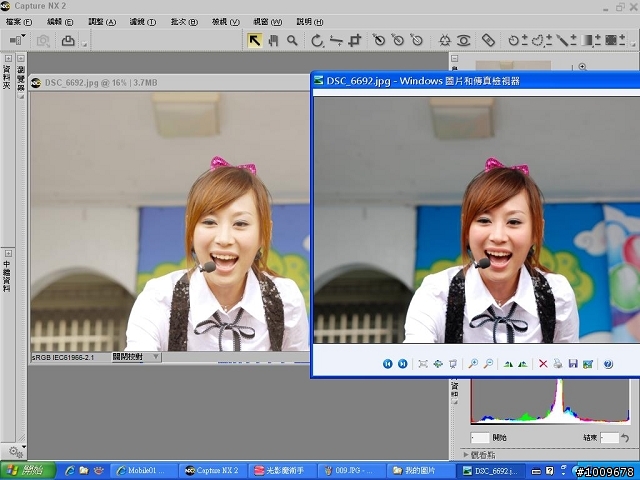Click the Print icon in Capture NX toolbar
Screen dimensions: 640x480
point(68,40)
